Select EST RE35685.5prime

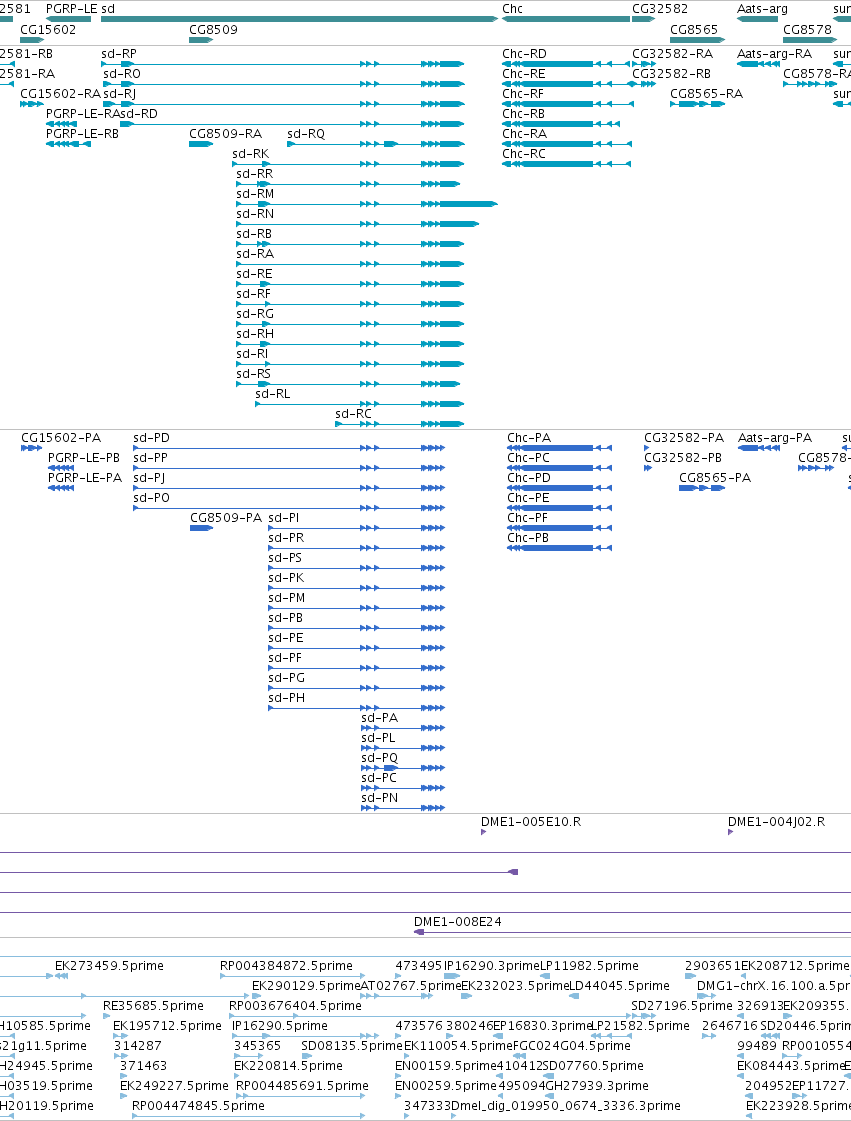[107, 1016]
